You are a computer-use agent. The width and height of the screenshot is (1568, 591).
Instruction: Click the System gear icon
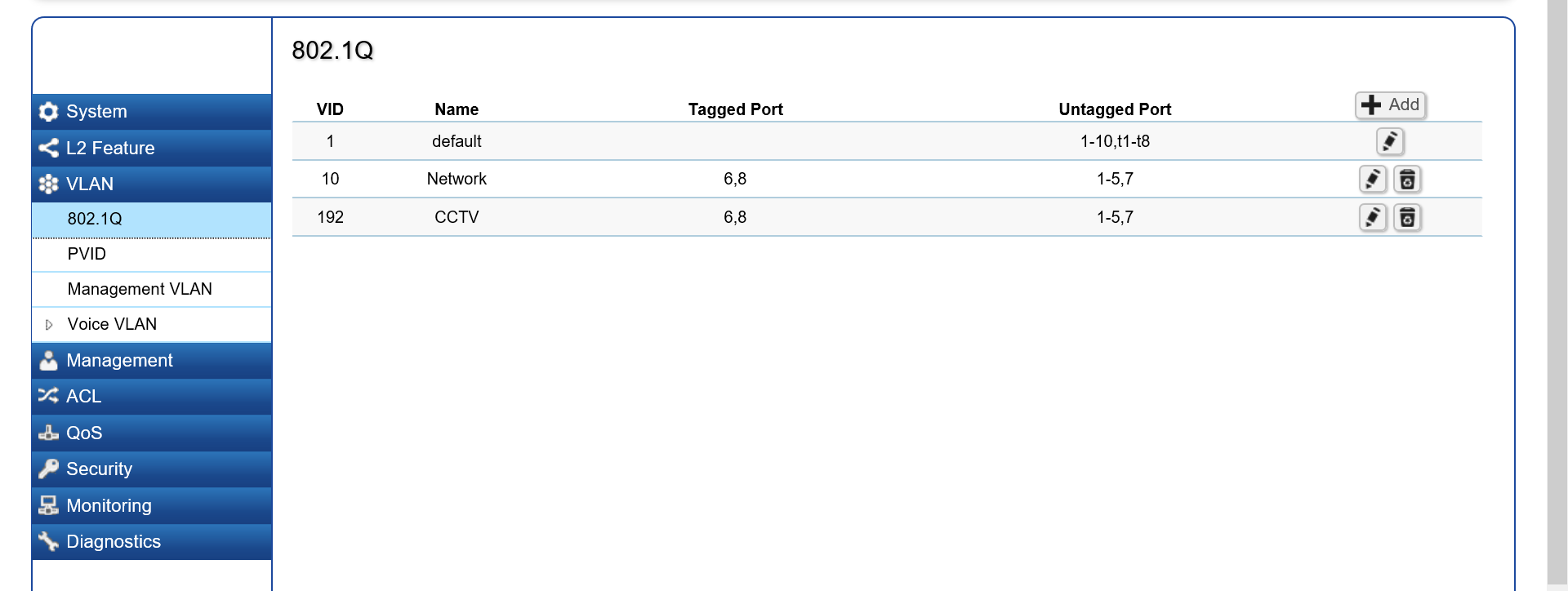coord(48,112)
